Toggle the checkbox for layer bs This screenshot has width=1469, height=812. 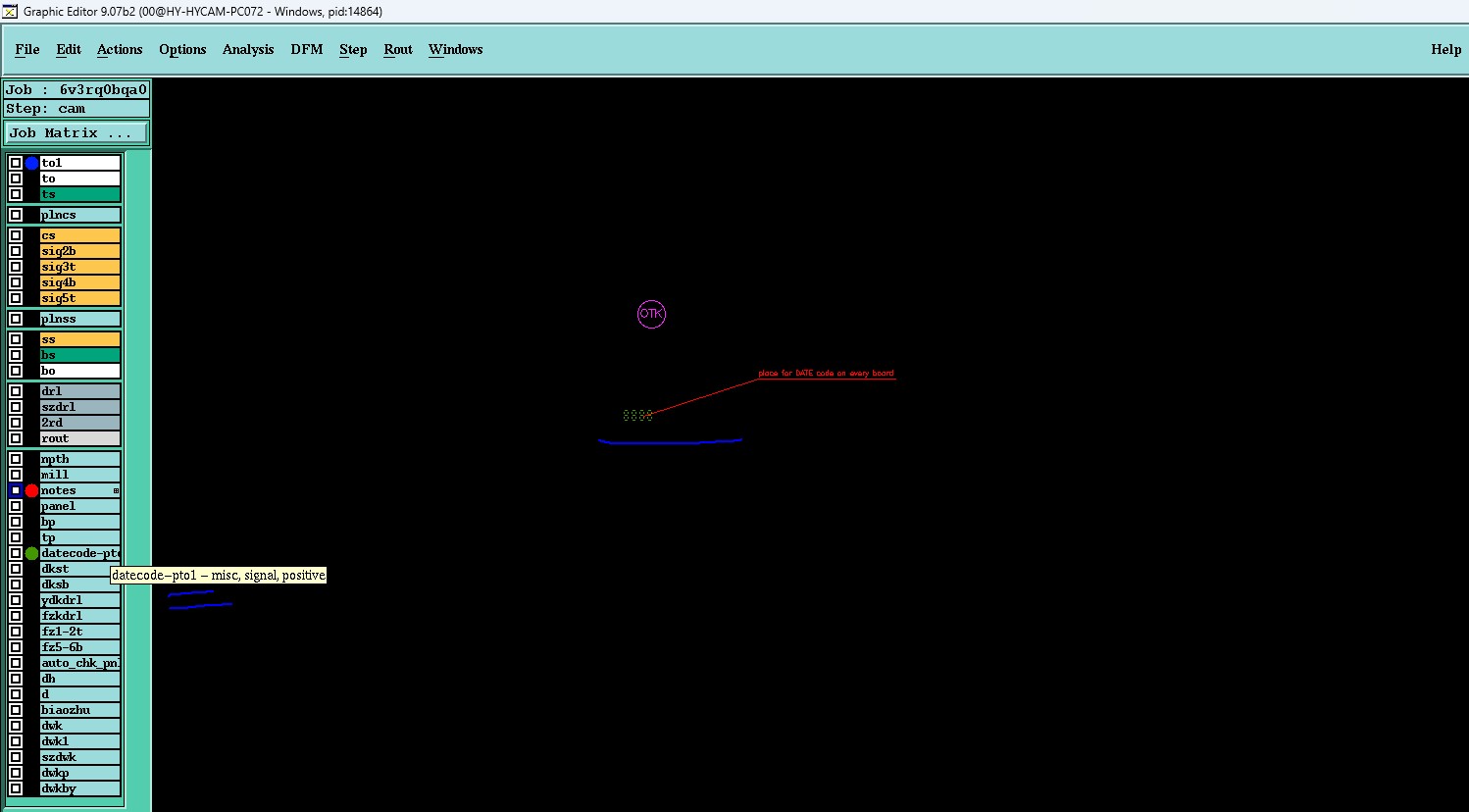[x=16, y=355]
